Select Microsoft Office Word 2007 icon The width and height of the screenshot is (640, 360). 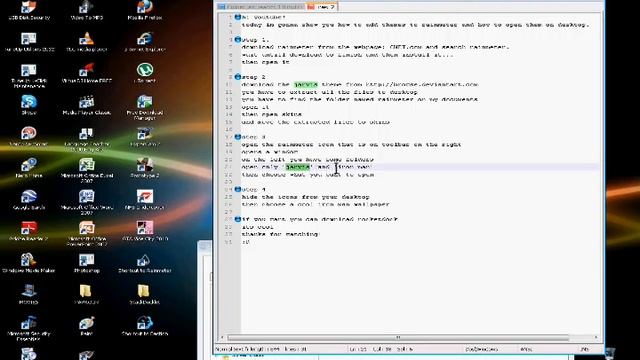pos(87,202)
